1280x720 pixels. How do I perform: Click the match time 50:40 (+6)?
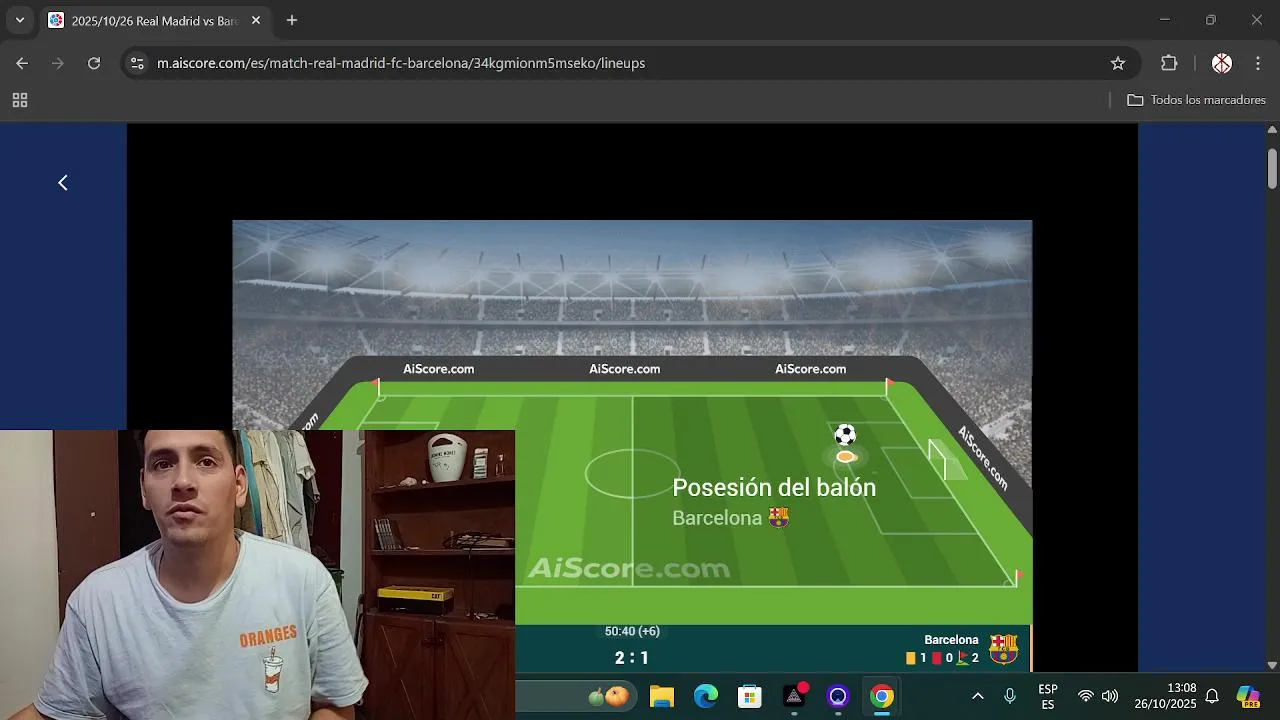click(x=632, y=631)
